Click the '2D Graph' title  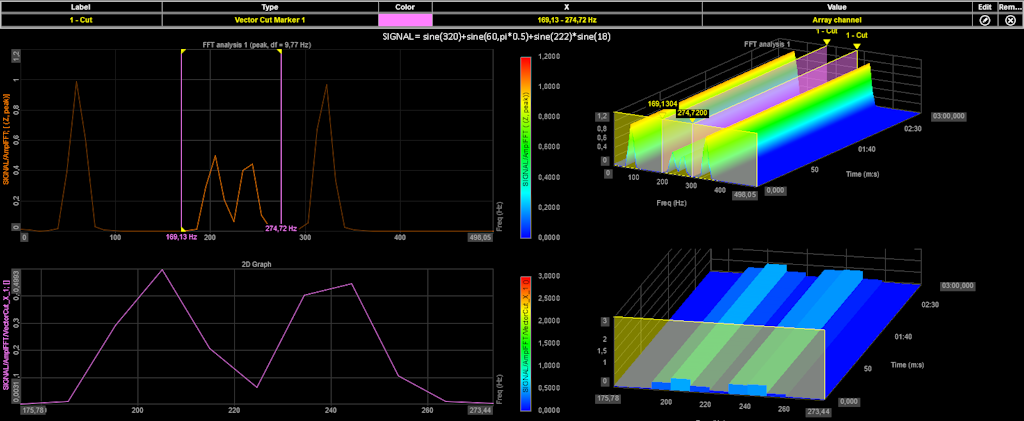pos(258,264)
